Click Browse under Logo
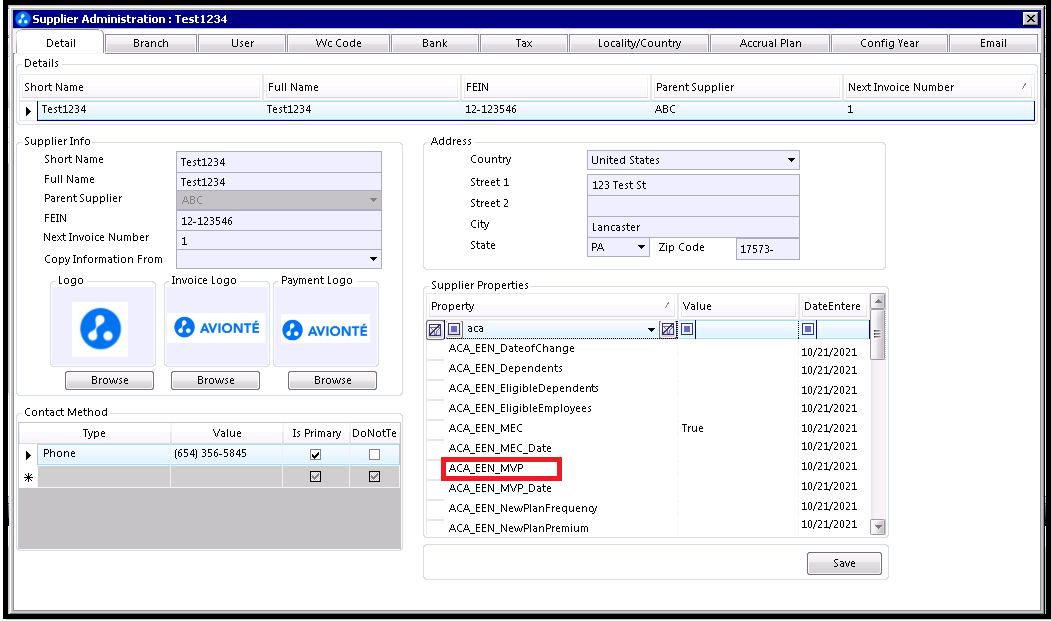Viewport: 1051px width, 621px height. 109,380
